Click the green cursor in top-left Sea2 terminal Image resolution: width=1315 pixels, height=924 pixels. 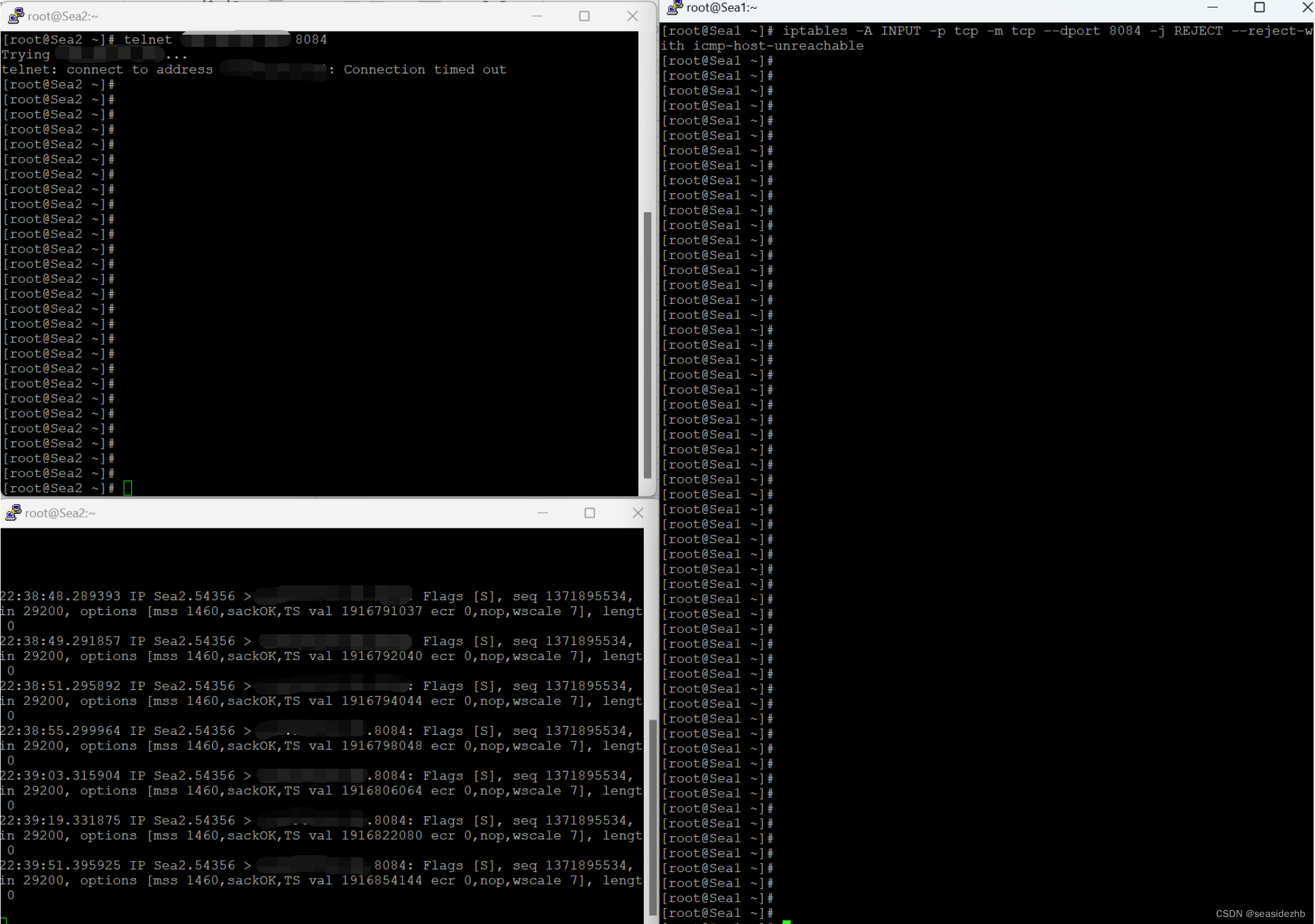point(127,488)
